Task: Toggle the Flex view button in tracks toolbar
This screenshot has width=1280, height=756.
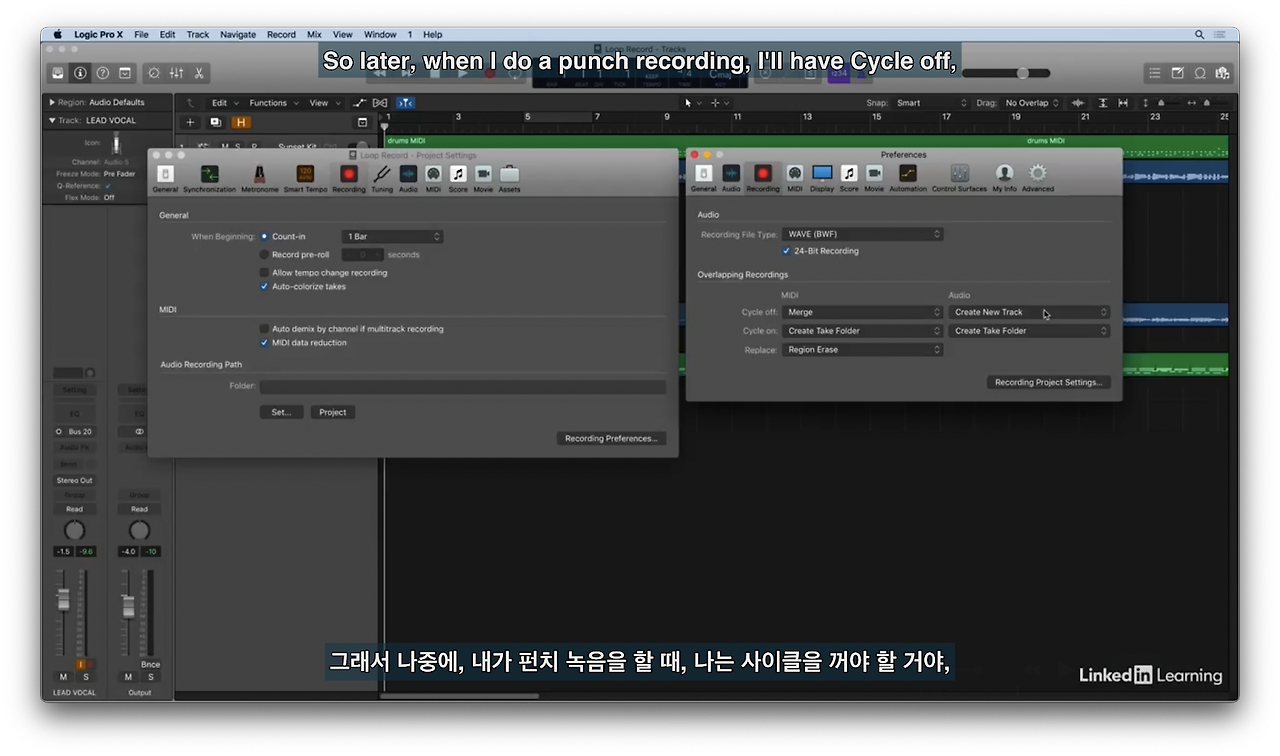Action: pos(379,103)
